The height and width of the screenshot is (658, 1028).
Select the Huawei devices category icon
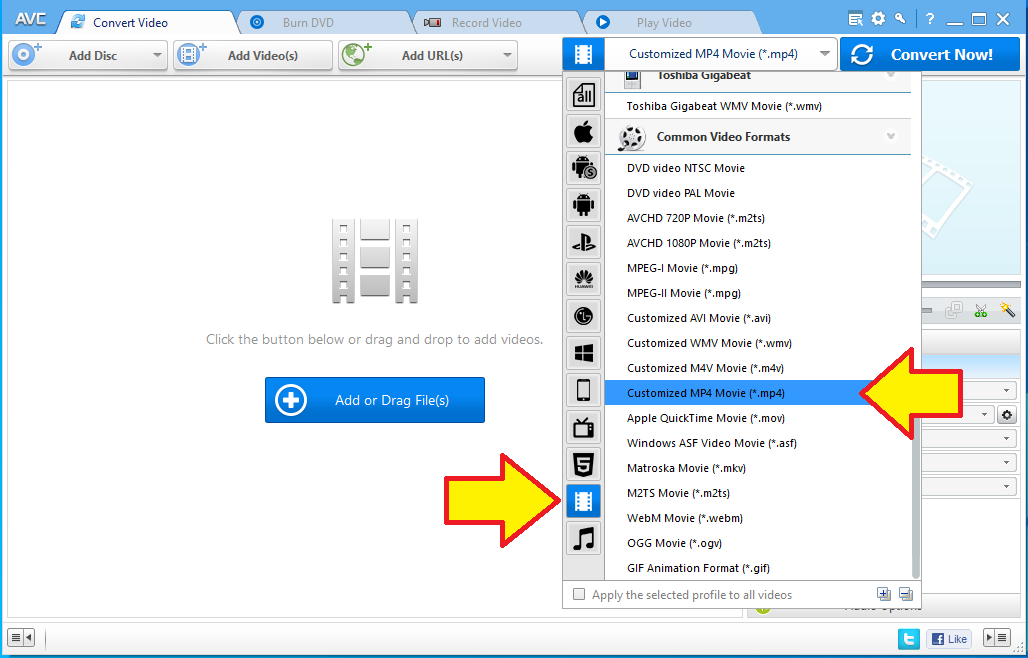(x=583, y=280)
